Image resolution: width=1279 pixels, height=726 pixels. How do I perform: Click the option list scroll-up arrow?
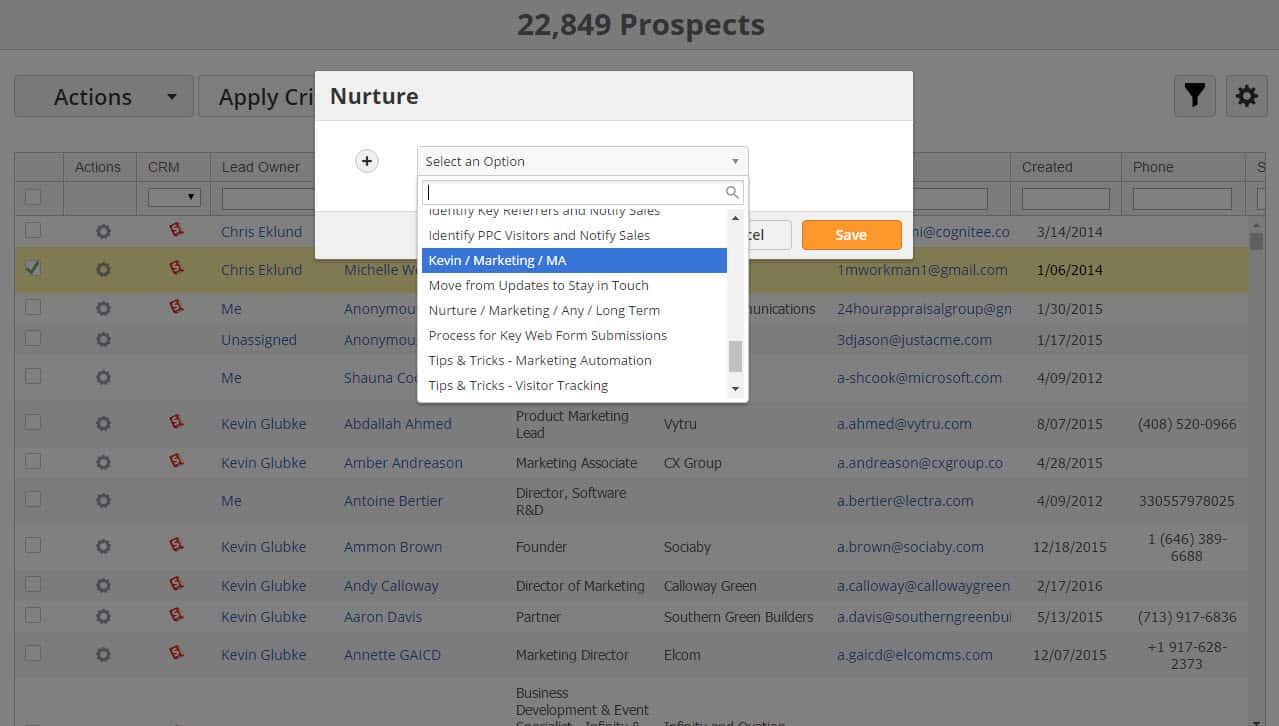pyautogui.click(x=736, y=218)
